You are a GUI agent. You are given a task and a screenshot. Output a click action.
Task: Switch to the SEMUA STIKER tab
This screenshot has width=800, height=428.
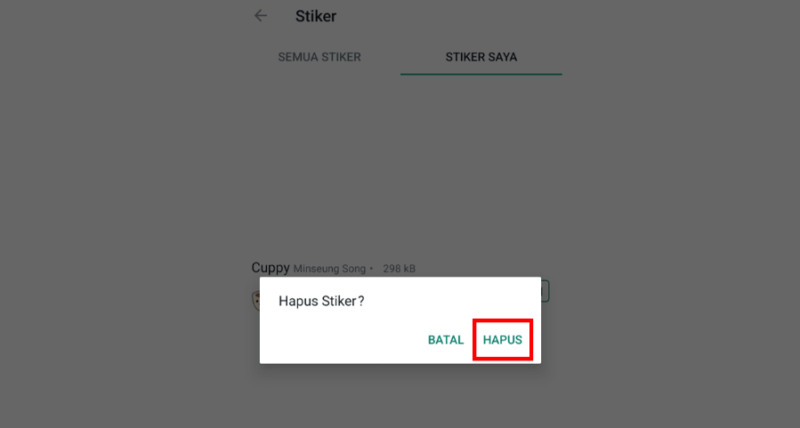click(x=319, y=57)
